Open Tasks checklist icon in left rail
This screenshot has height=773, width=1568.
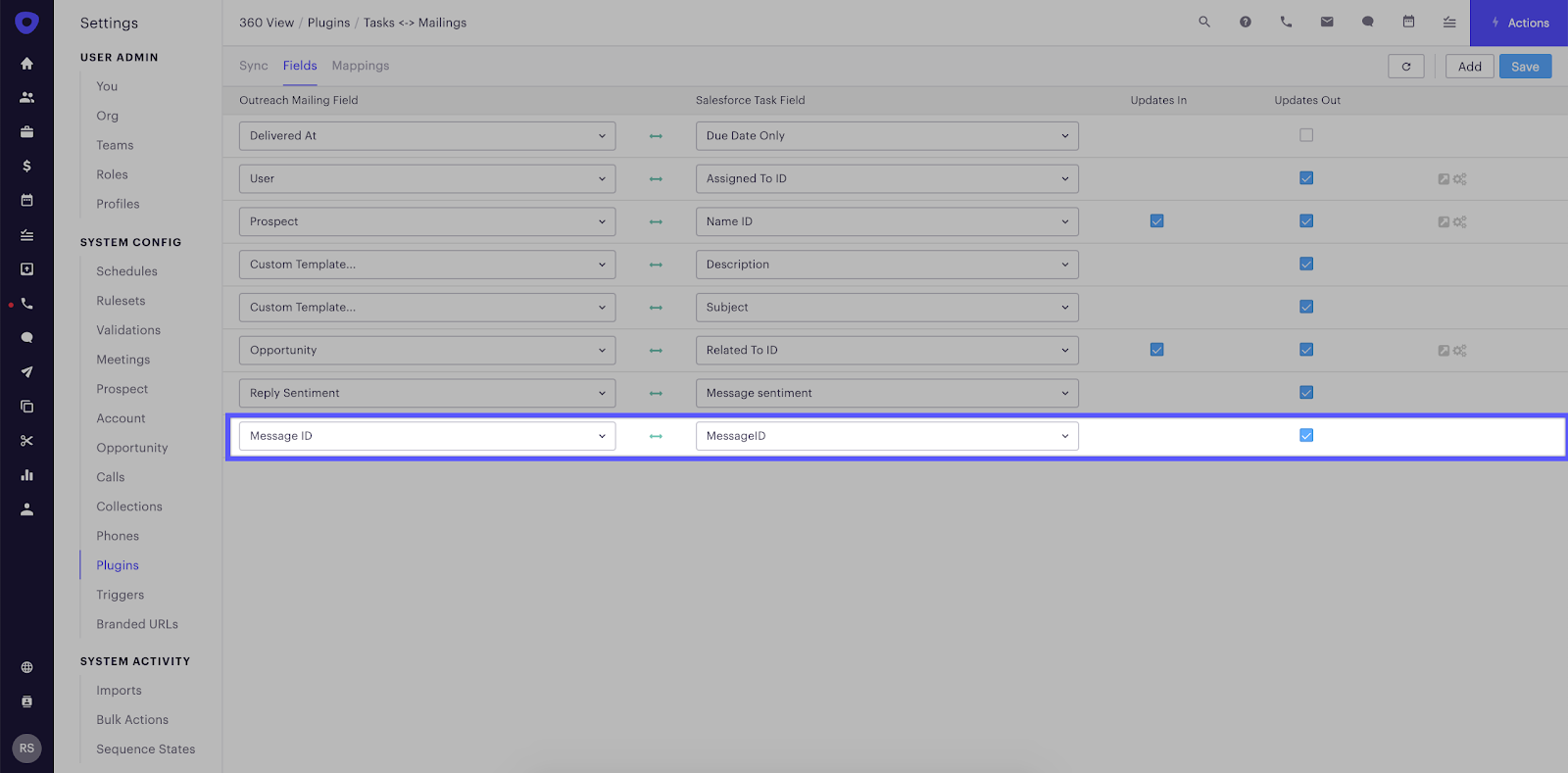[26, 235]
